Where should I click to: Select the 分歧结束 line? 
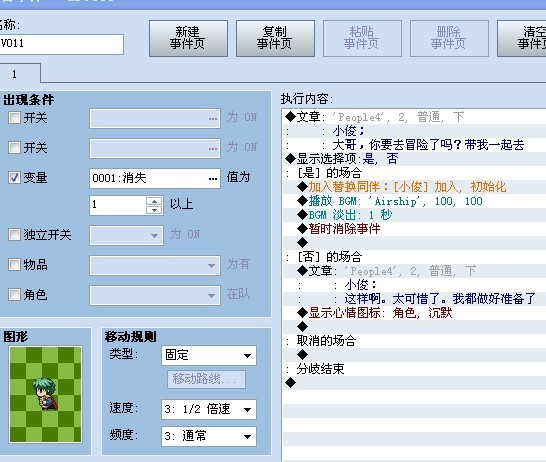(x=414, y=369)
